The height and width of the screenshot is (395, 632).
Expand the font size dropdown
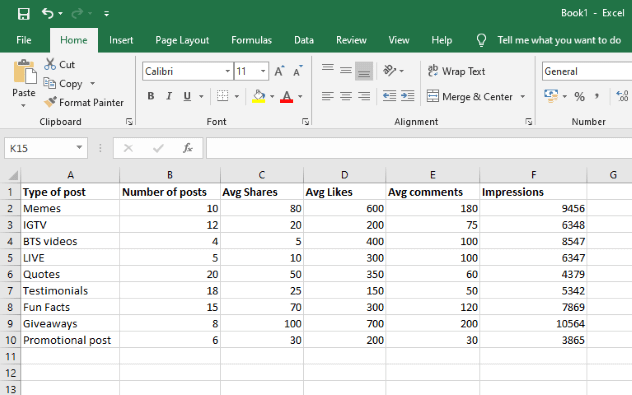click(263, 71)
